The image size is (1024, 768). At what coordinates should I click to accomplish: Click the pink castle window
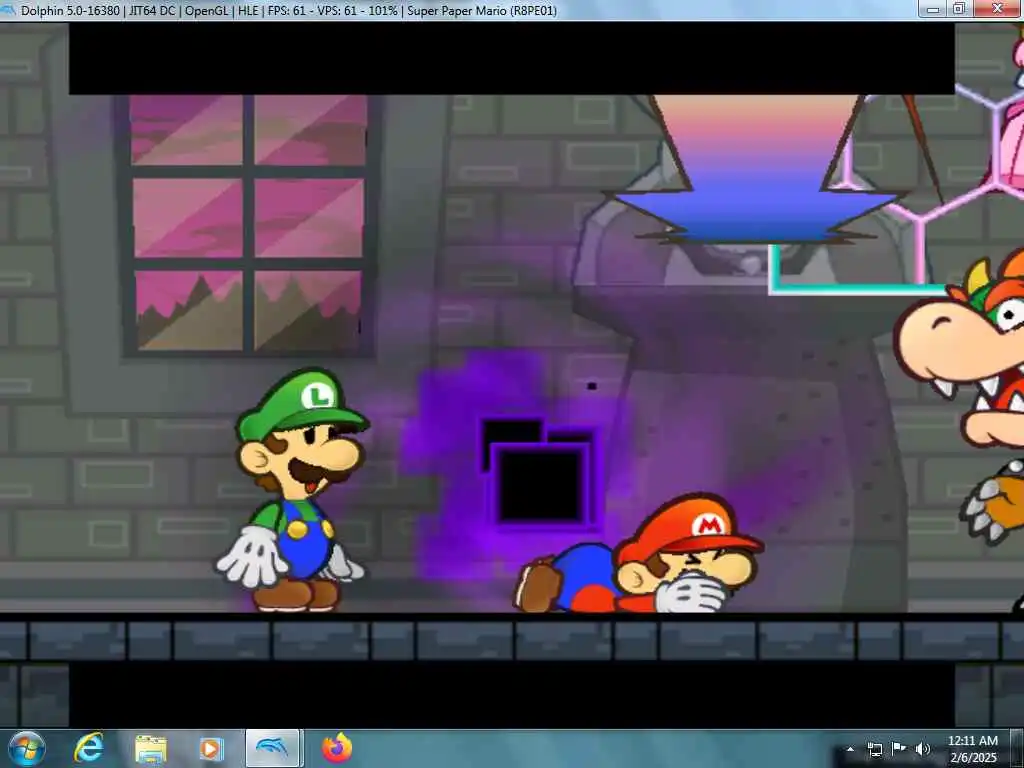(x=247, y=223)
